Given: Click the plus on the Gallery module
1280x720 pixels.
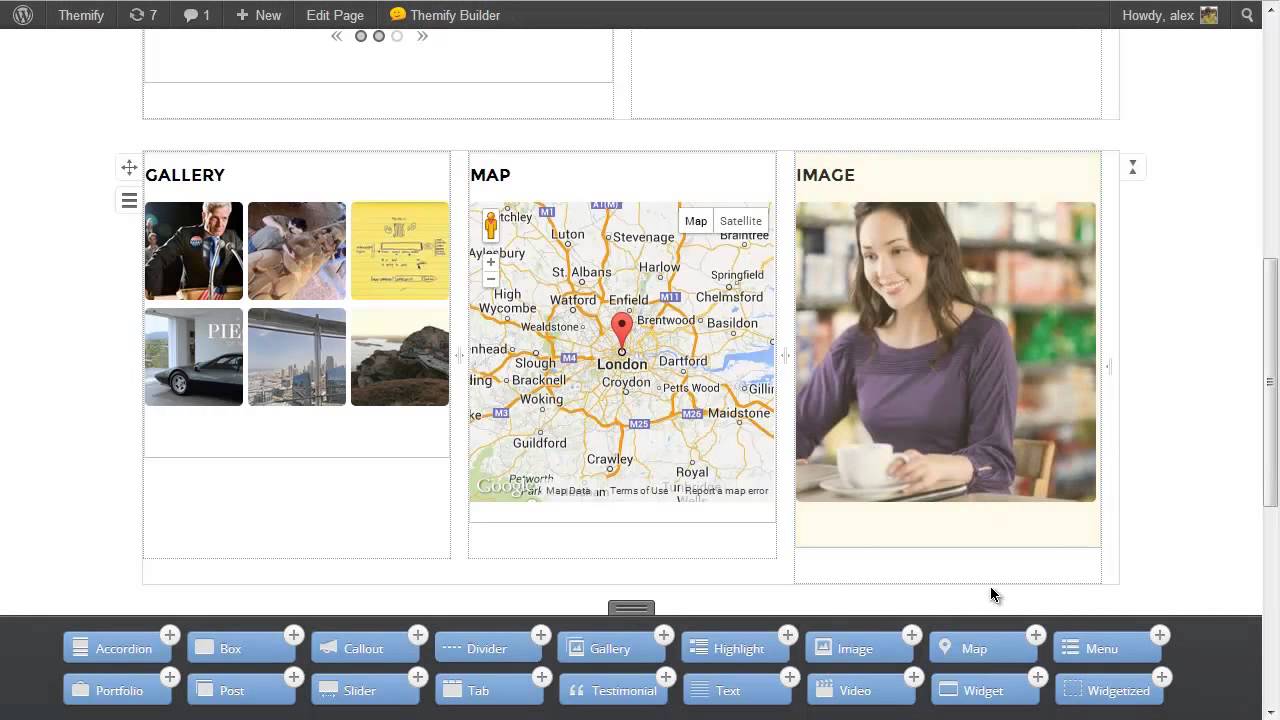Looking at the screenshot, I should click(x=664, y=635).
